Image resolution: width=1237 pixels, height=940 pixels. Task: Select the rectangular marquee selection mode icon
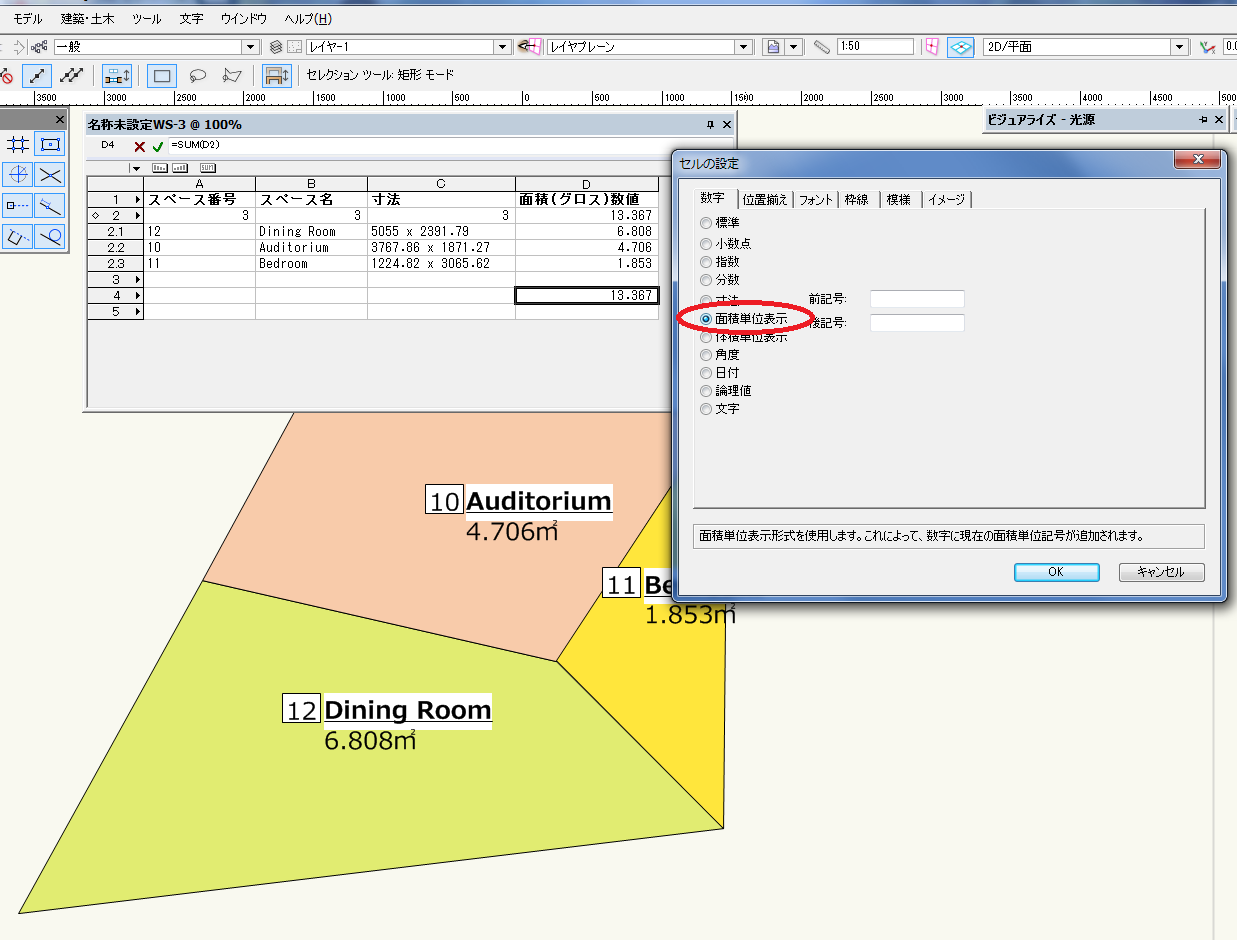point(162,75)
